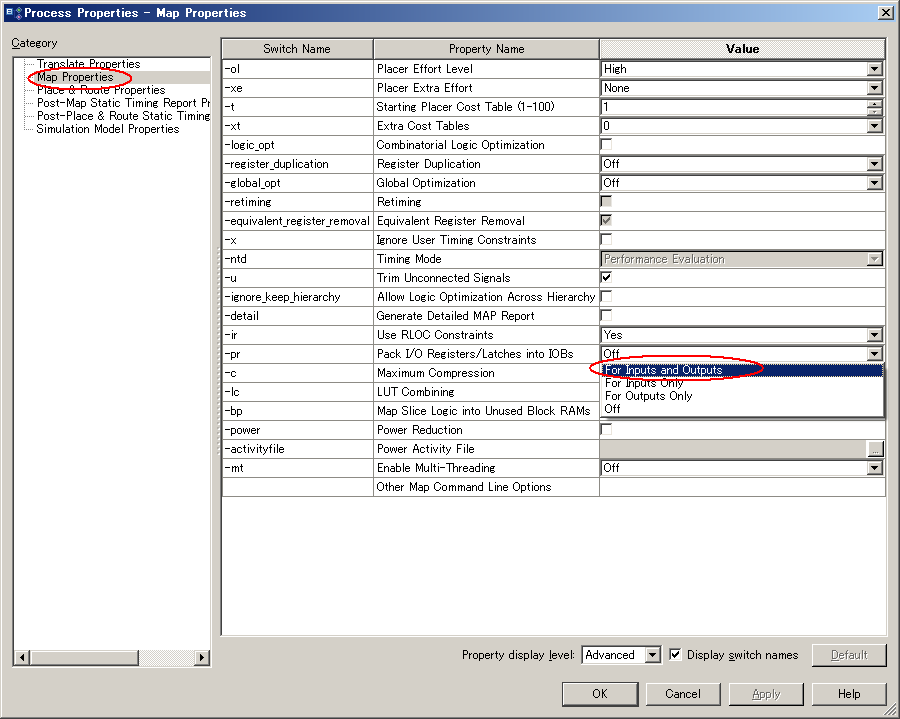Click the OK button
Image resolution: width=900 pixels, height=719 pixels.
click(x=599, y=693)
